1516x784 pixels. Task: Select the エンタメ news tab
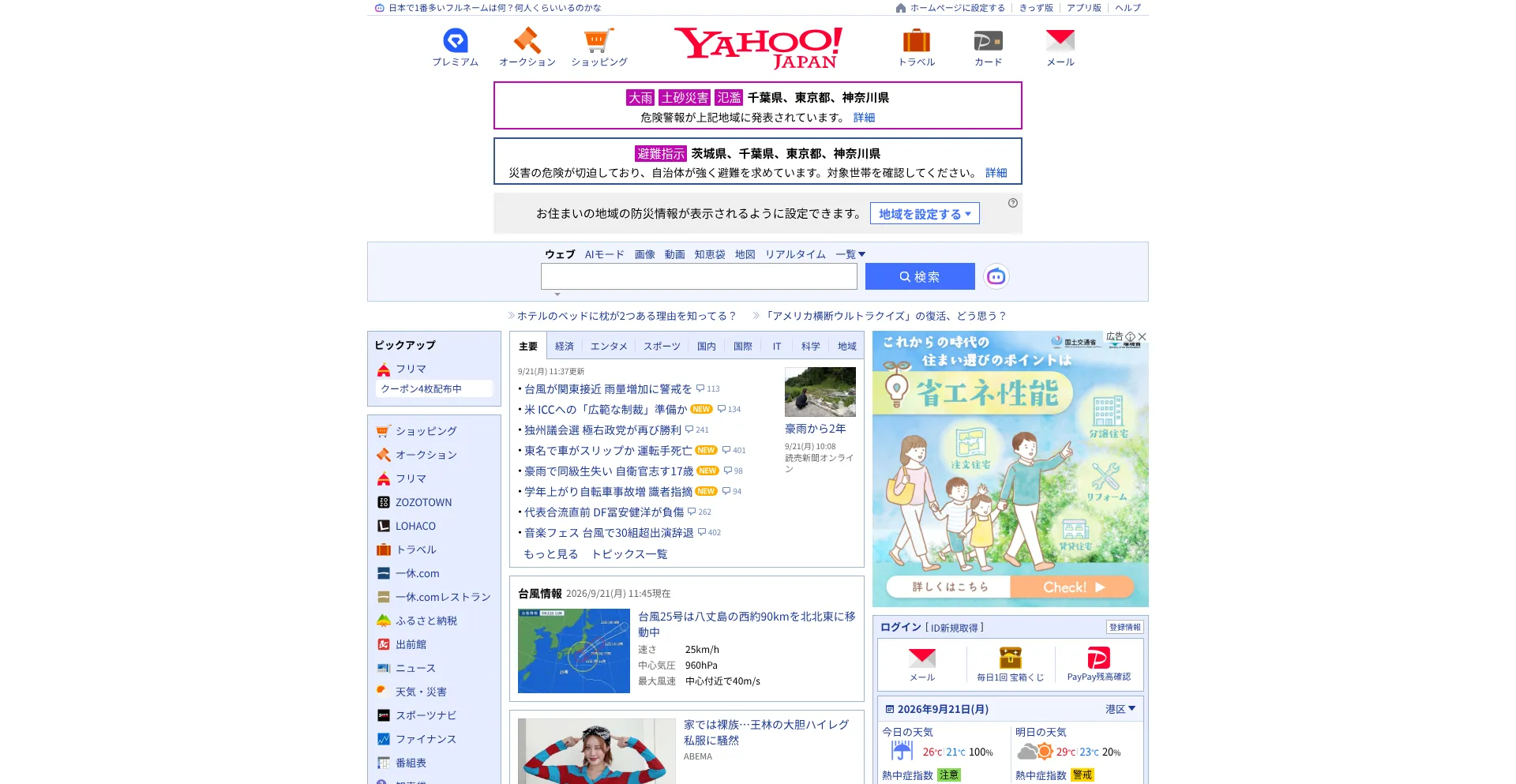point(609,346)
